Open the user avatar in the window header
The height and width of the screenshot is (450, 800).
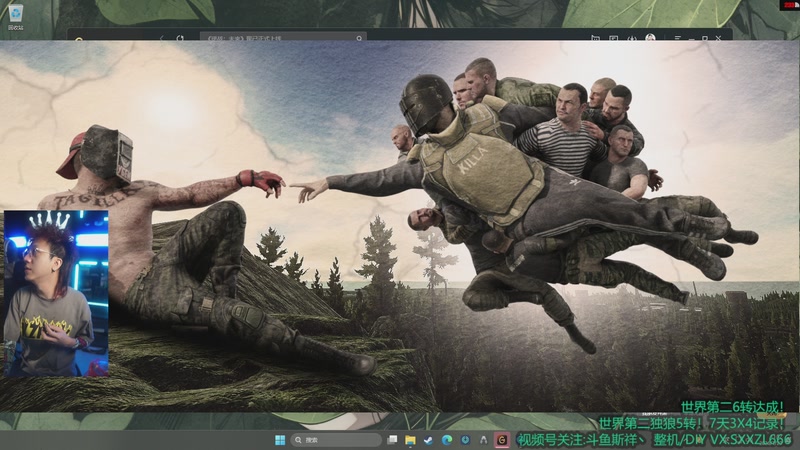650,38
